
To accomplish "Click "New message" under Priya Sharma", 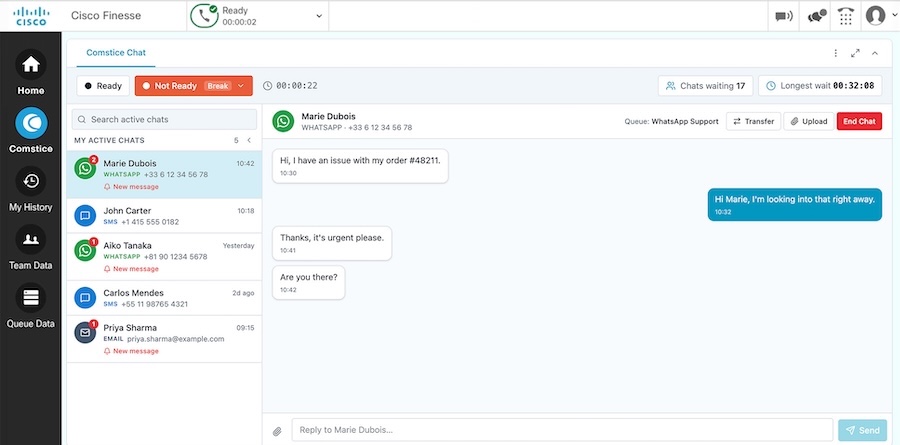I will click(136, 351).
